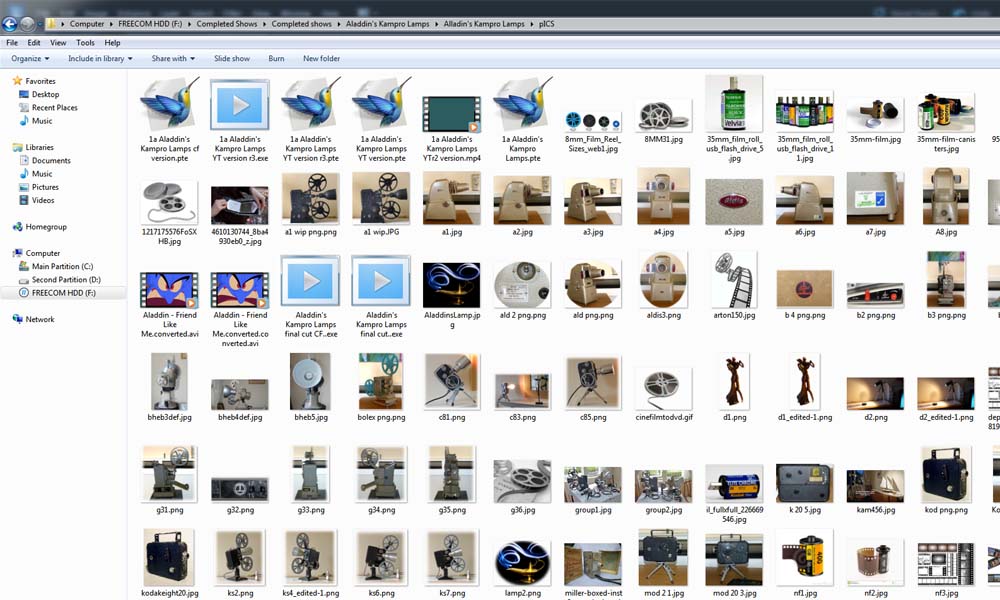This screenshot has width=1000, height=600.
Task: Open the Share with dropdown
Action: 173,59
